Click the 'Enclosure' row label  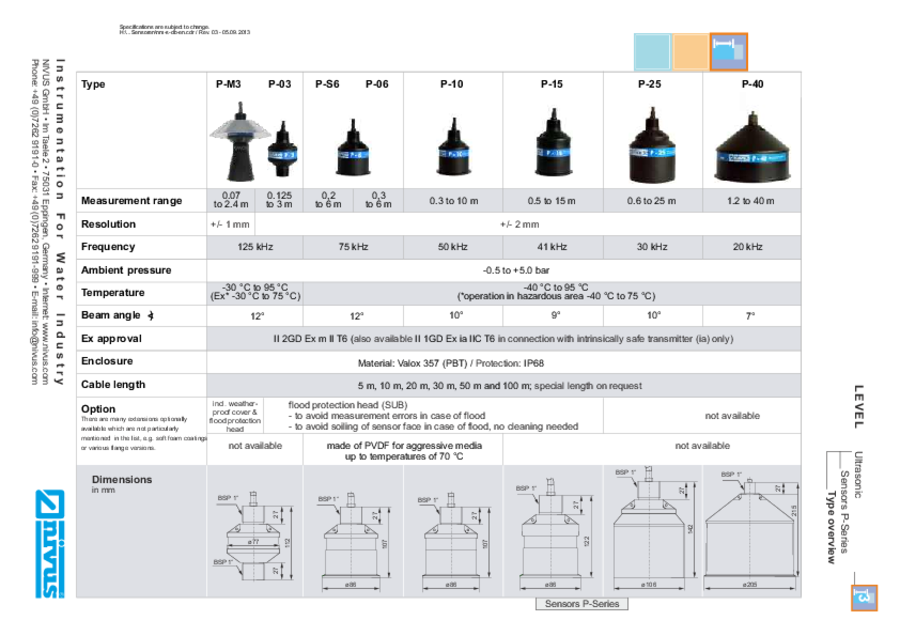click(x=107, y=361)
